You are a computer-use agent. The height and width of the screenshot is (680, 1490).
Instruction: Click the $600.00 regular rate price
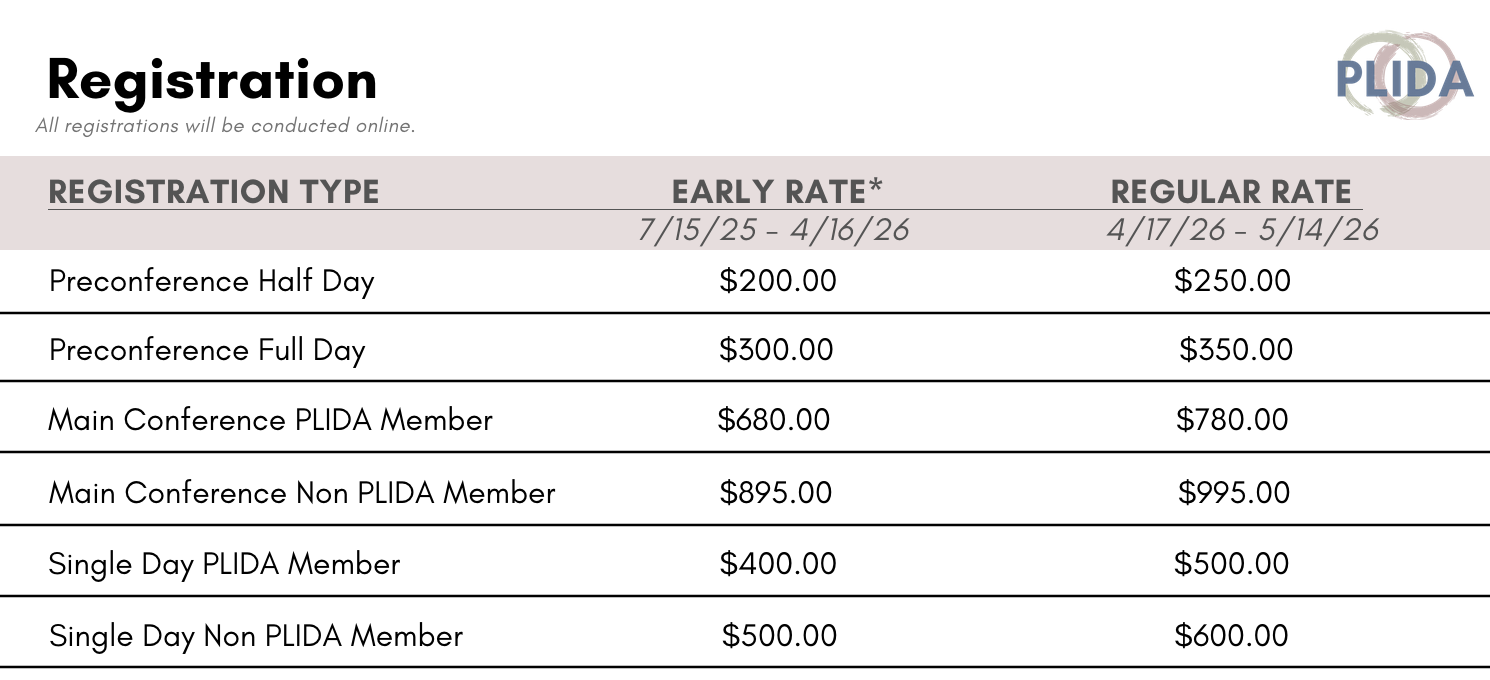coord(1232,635)
